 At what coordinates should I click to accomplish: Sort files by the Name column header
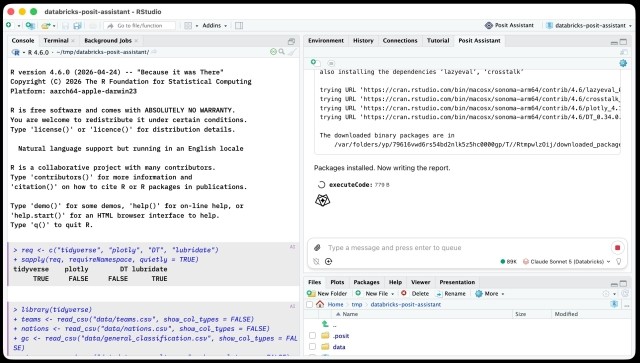tap(420, 314)
